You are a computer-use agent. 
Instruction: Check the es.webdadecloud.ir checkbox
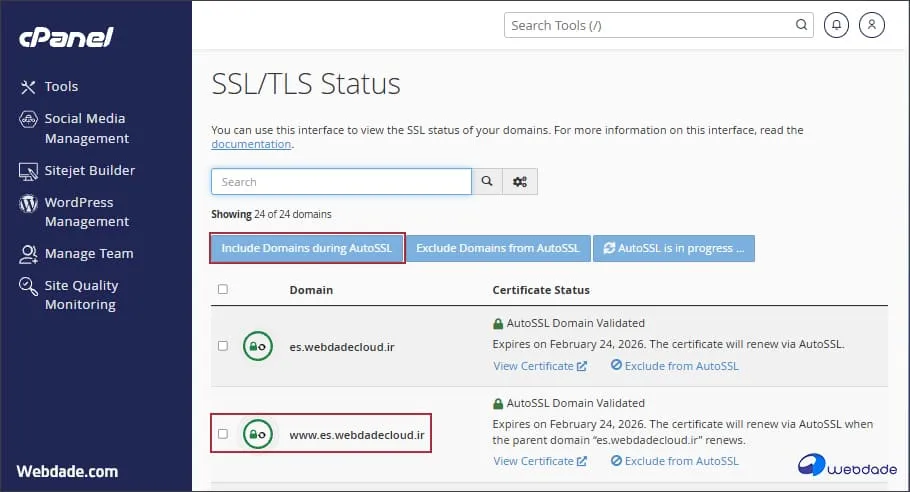pyautogui.click(x=223, y=346)
